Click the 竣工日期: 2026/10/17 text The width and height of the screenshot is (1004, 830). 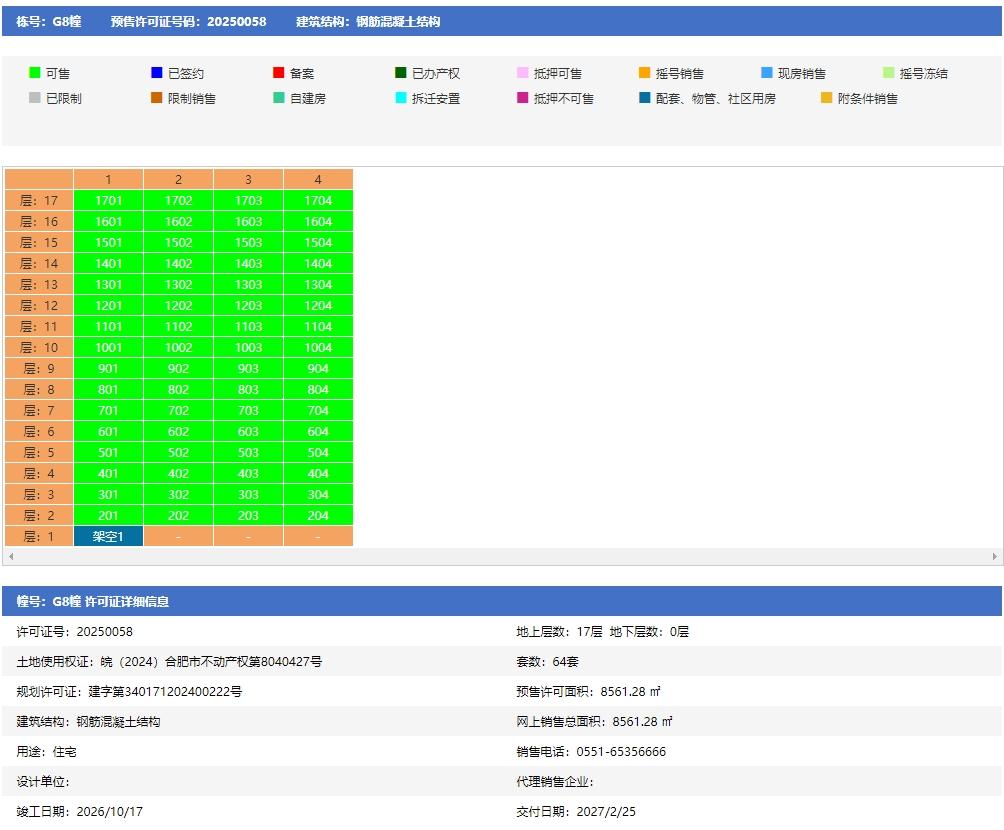click(79, 811)
